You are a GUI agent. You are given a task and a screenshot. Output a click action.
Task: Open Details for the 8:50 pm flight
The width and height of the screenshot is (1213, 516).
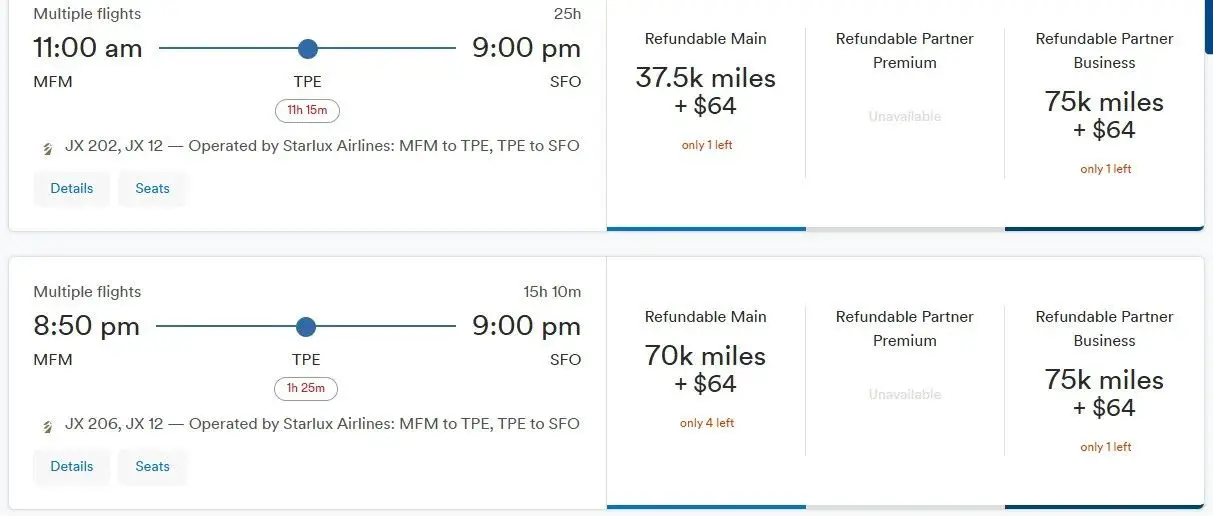(72, 466)
